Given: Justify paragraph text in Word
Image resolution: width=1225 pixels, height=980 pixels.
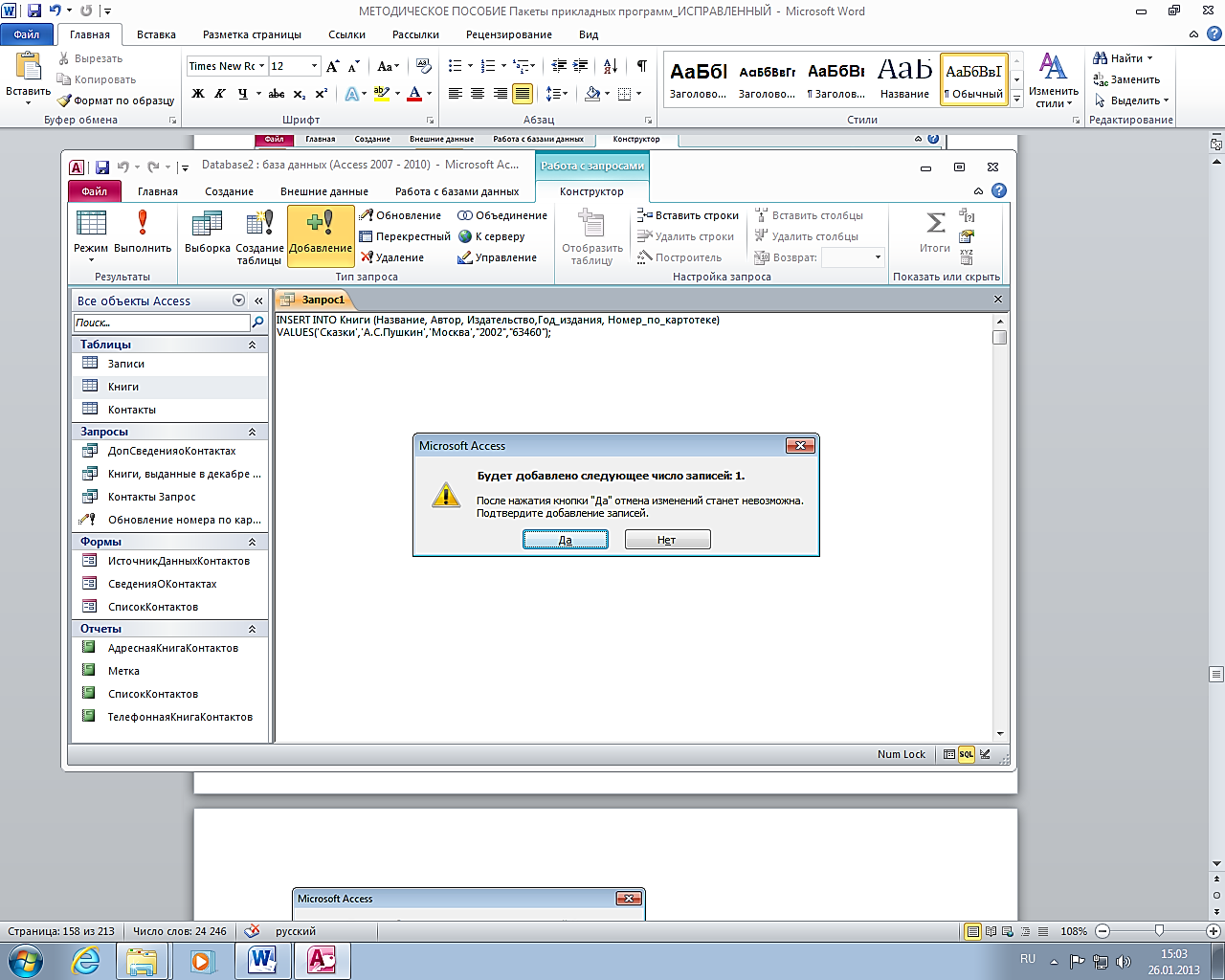Looking at the screenshot, I should (x=523, y=94).
